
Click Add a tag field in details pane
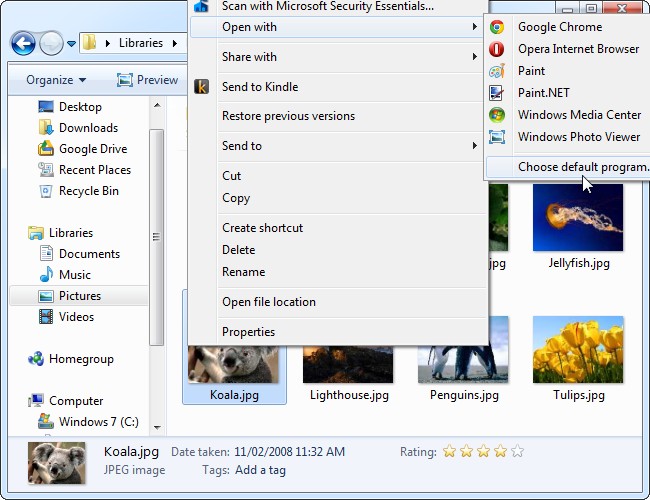point(260,470)
